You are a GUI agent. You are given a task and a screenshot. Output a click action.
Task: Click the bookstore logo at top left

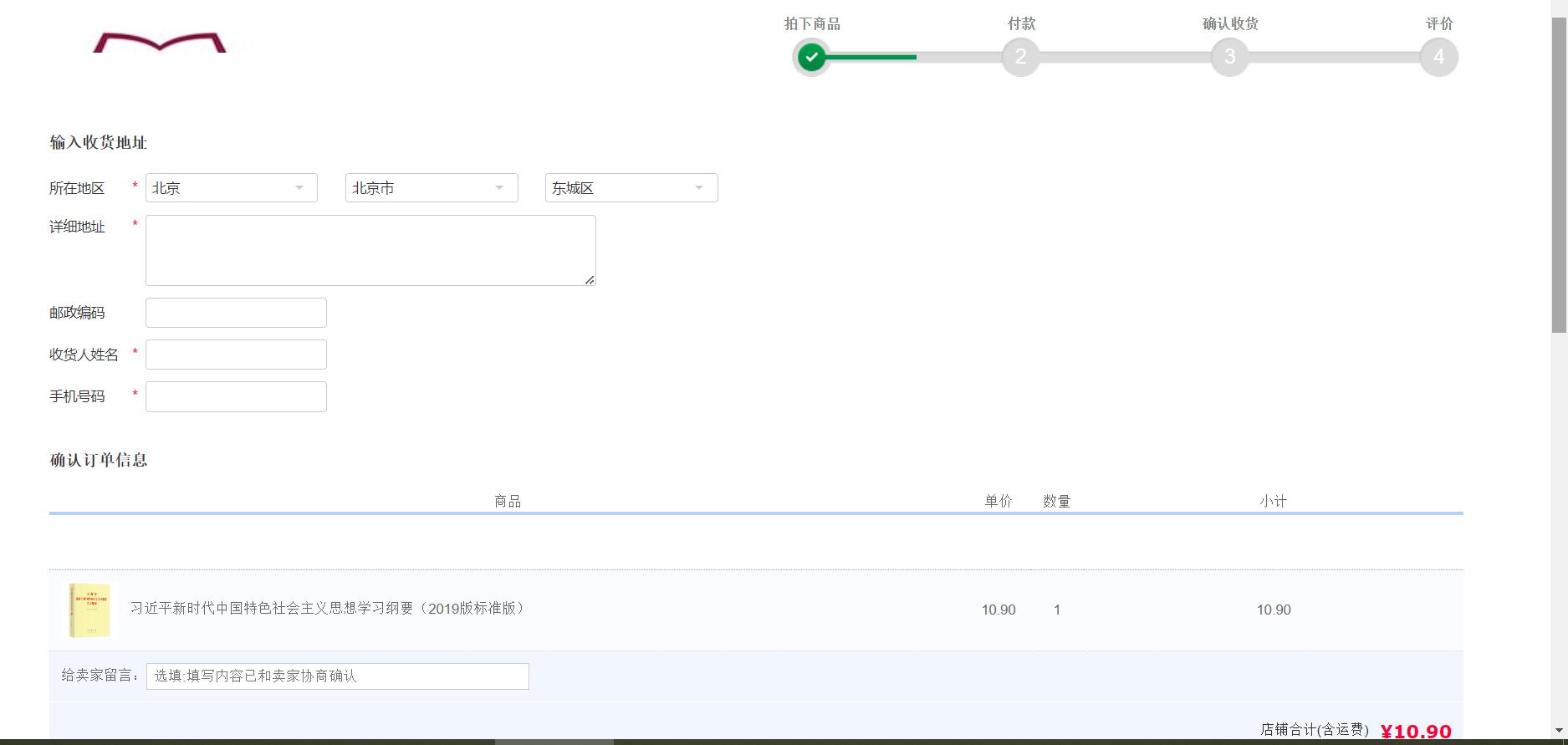coord(159,42)
